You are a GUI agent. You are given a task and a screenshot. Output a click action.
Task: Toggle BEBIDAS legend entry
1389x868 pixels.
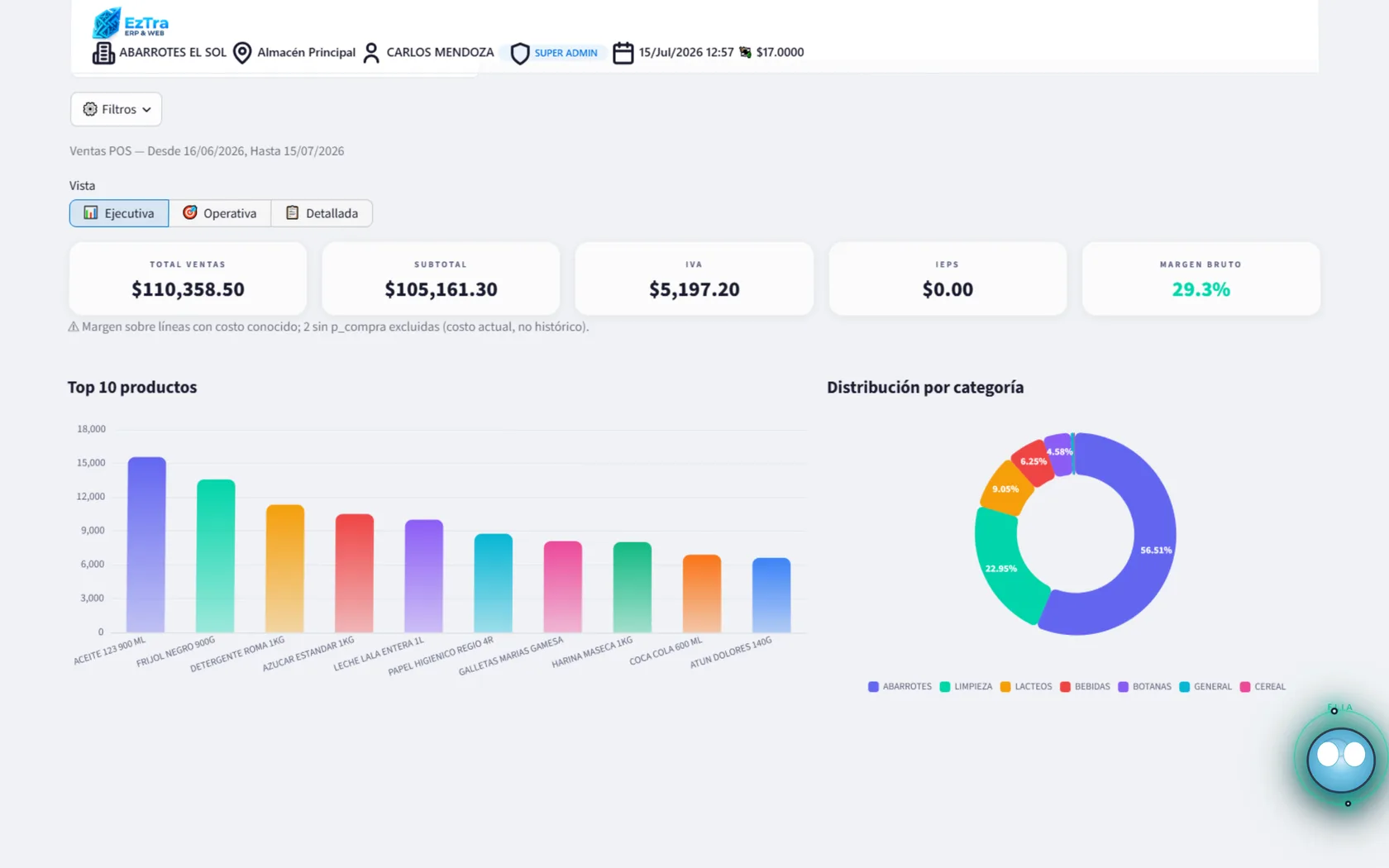click(1085, 687)
